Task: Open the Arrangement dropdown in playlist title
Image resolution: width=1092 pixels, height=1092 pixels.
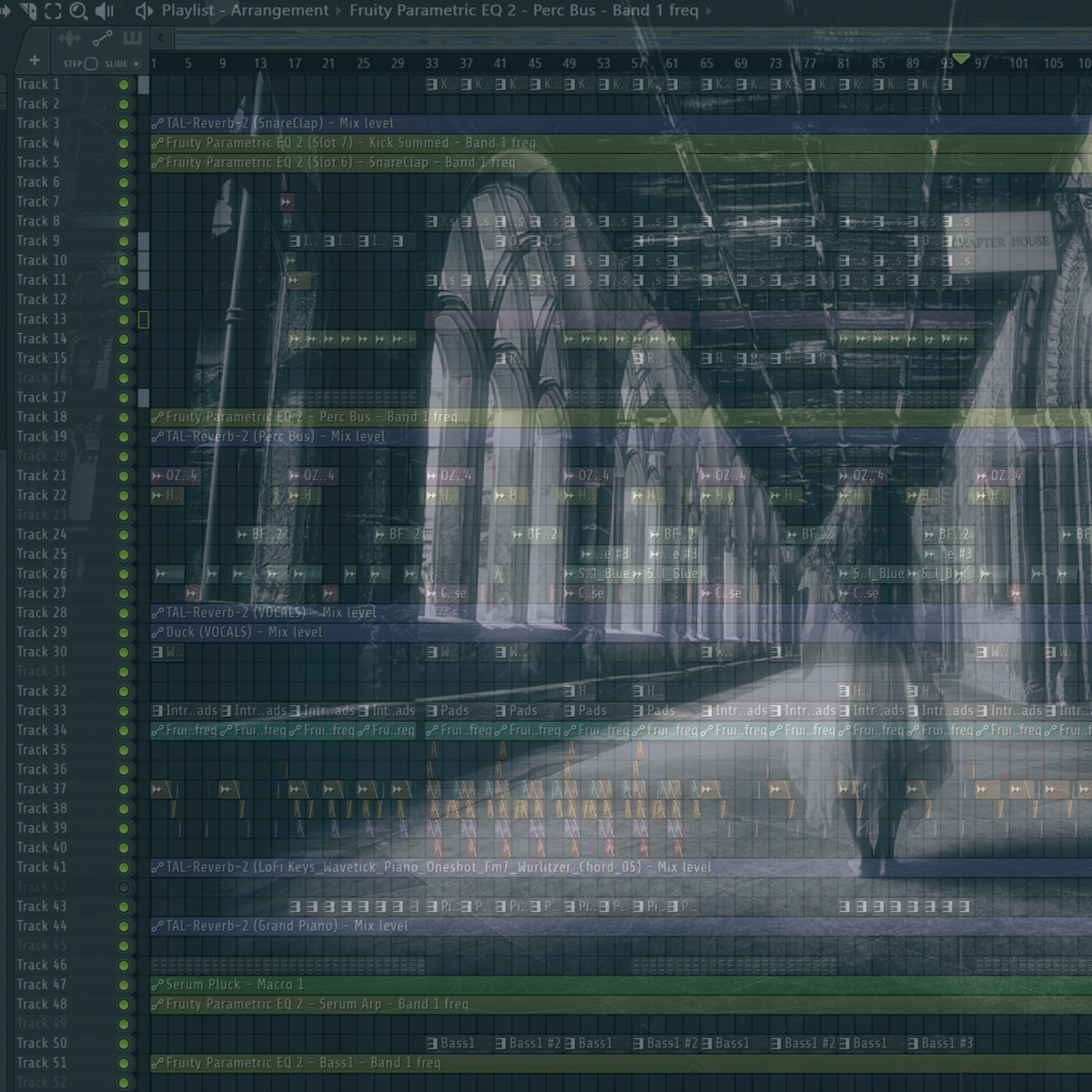Action: (x=279, y=11)
